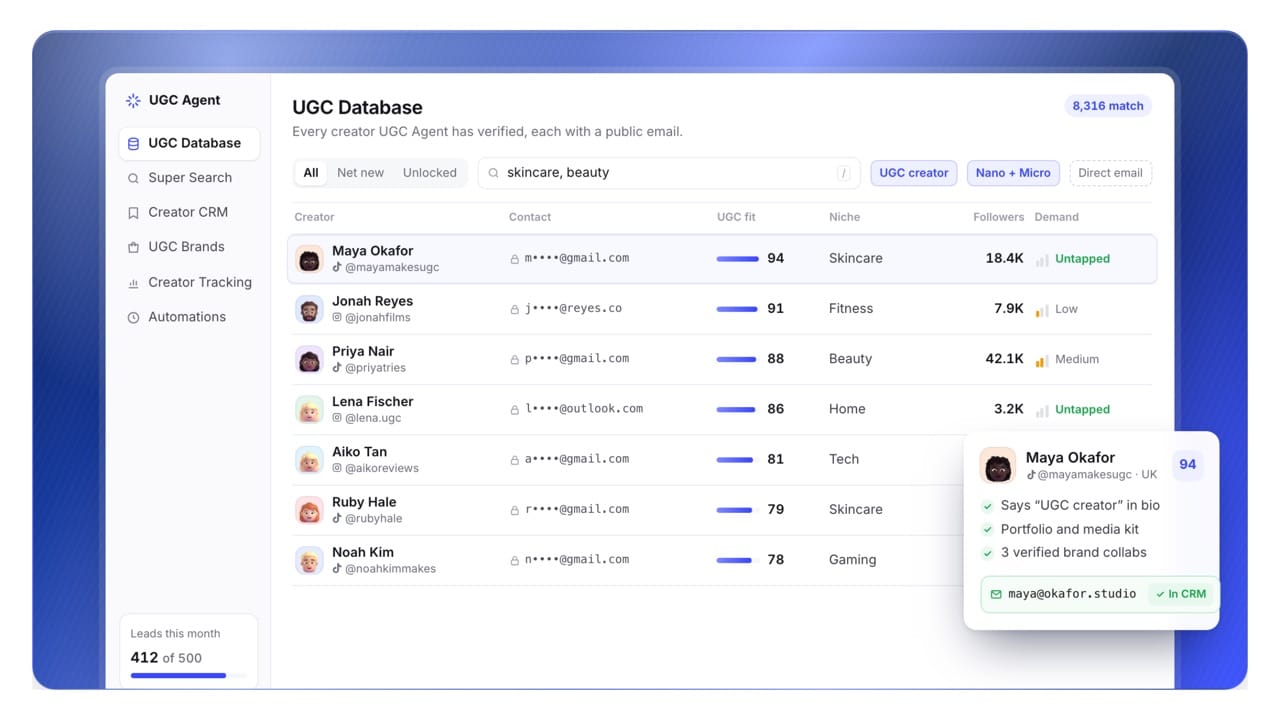Click the Instagram icon beside @jonahfilms
1280x720 pixels.
[x=337, y=317]
